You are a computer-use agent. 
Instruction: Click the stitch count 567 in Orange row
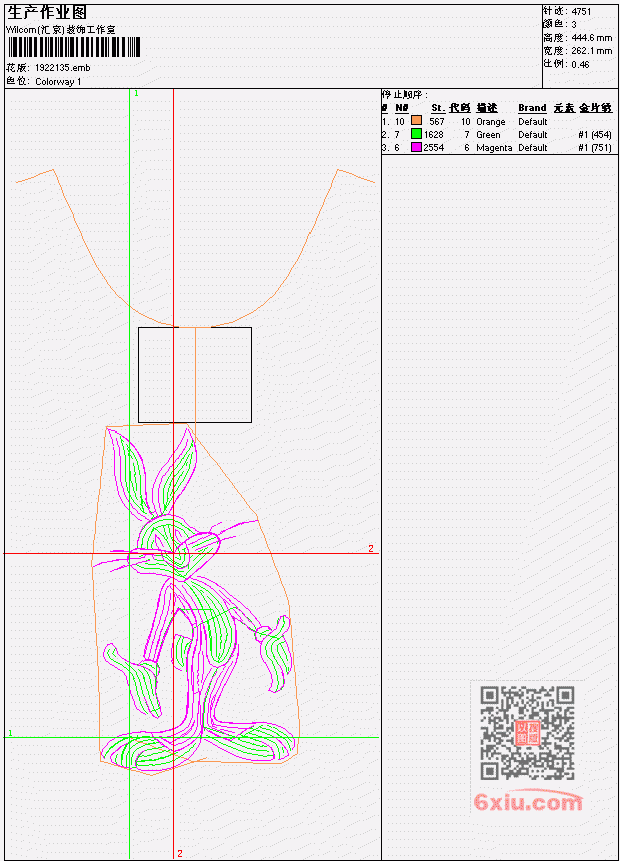(437, 122)
